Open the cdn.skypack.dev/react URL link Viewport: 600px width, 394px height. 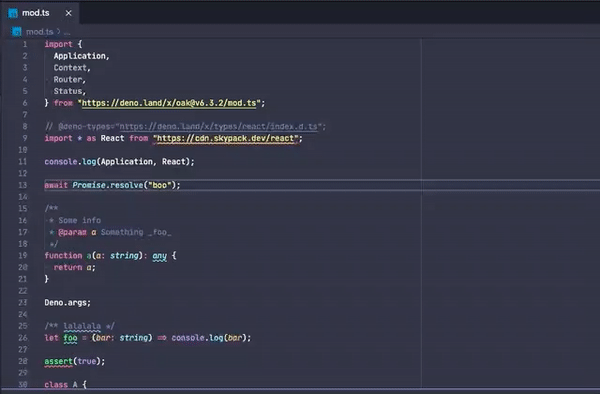225,138
